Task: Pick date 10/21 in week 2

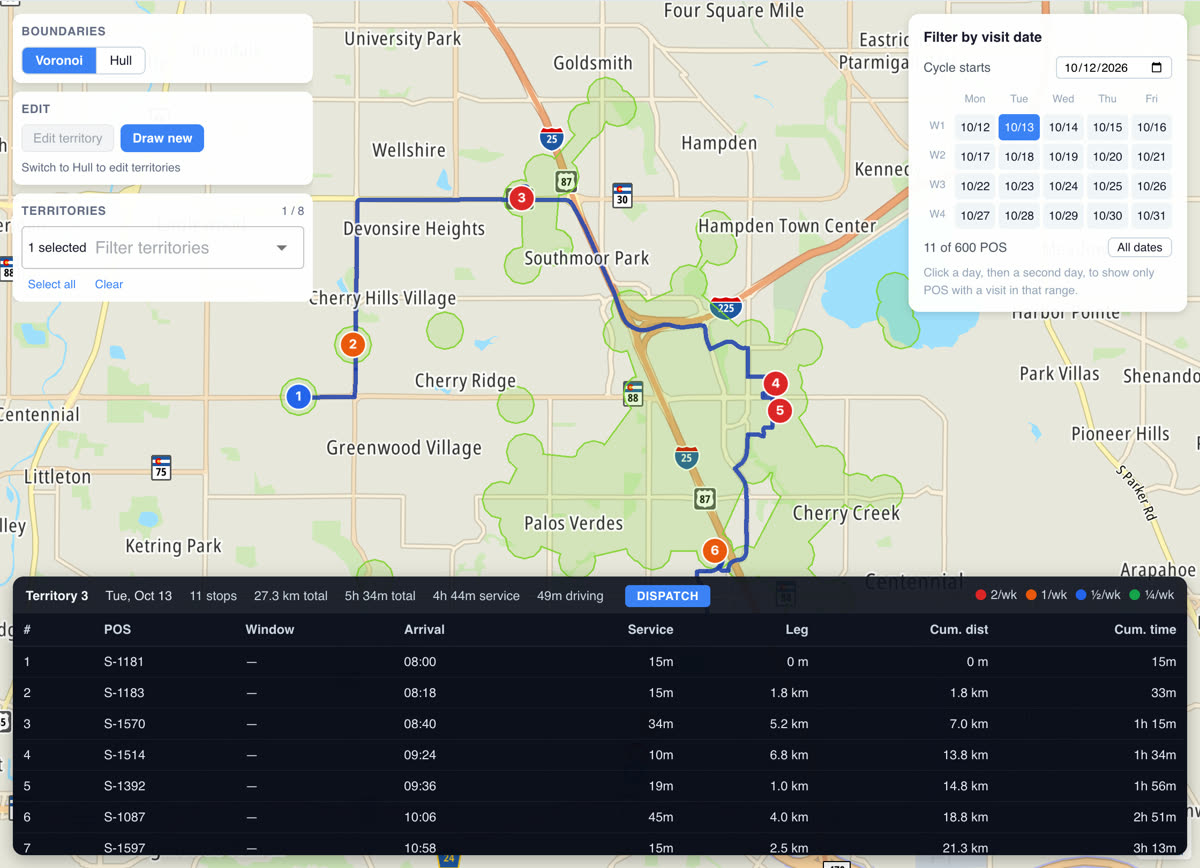Action: coord(1151,156)
